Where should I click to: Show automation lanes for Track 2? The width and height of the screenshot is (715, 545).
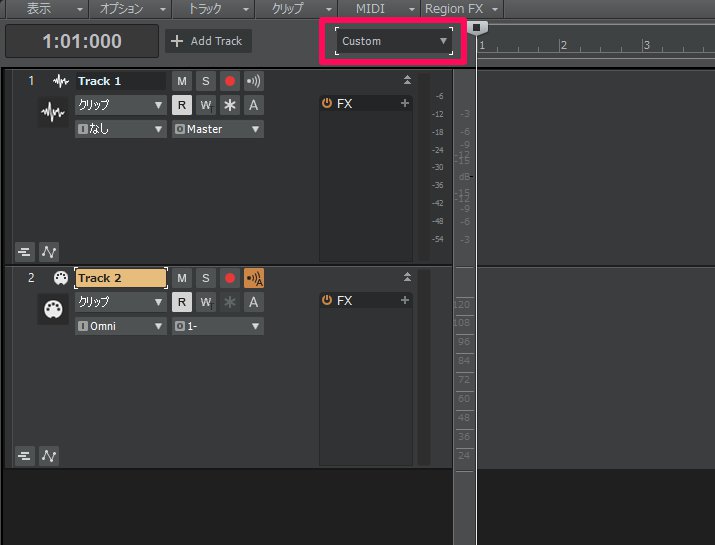point(49,456)
